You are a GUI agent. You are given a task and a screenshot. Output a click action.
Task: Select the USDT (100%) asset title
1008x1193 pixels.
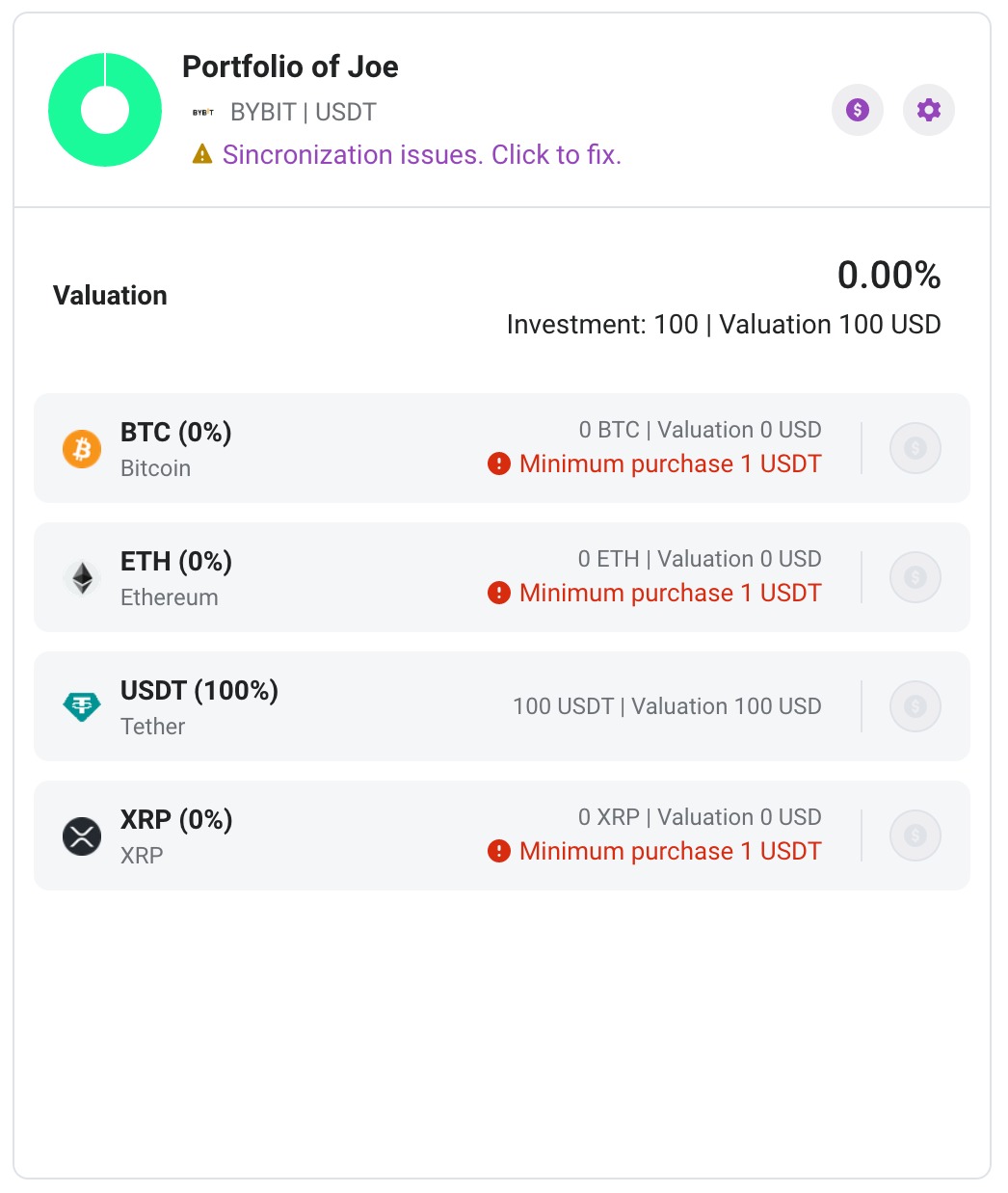coord(199,691)
